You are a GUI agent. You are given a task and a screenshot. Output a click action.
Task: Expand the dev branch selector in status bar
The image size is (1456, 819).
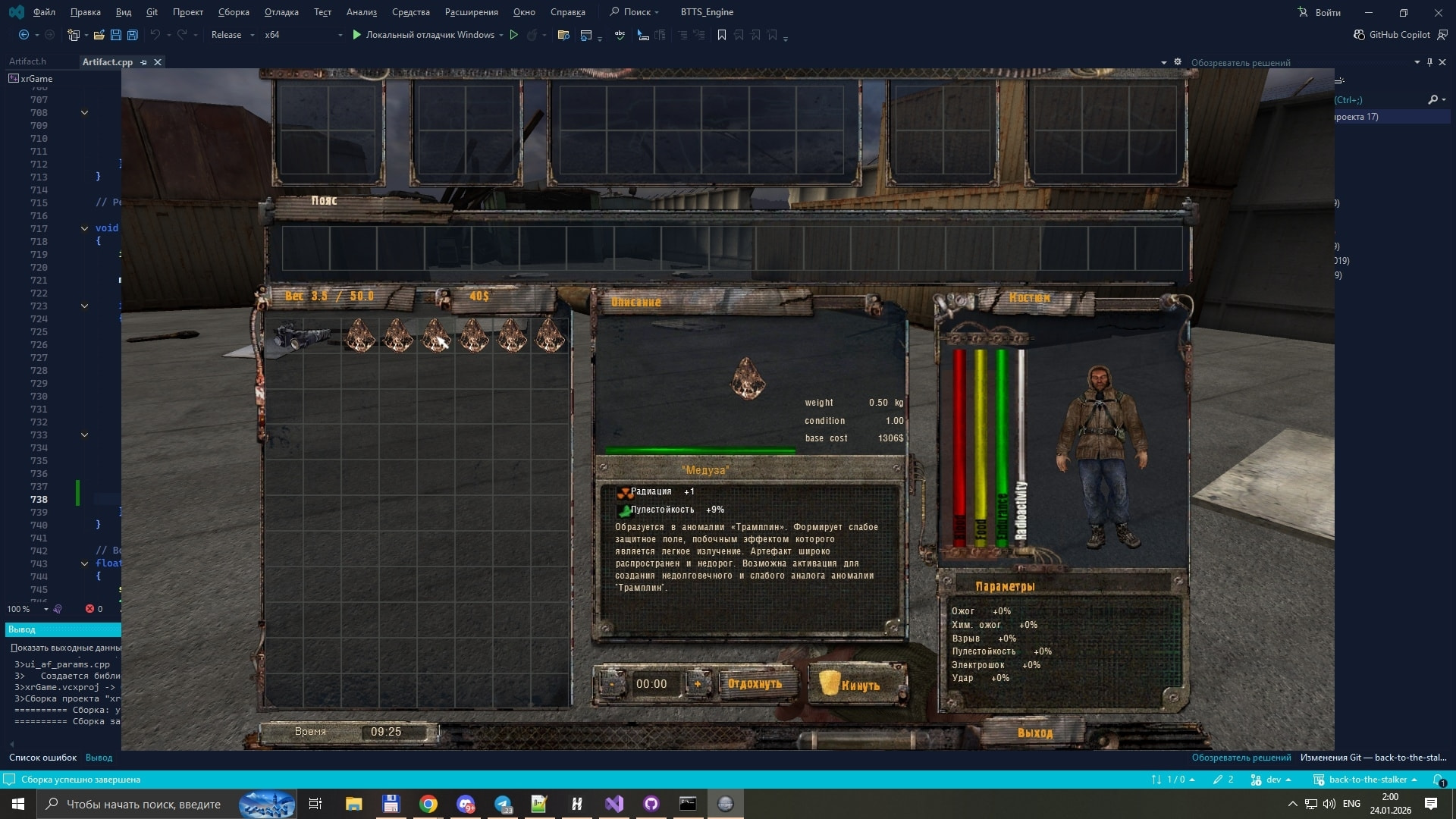point(1273,780)
